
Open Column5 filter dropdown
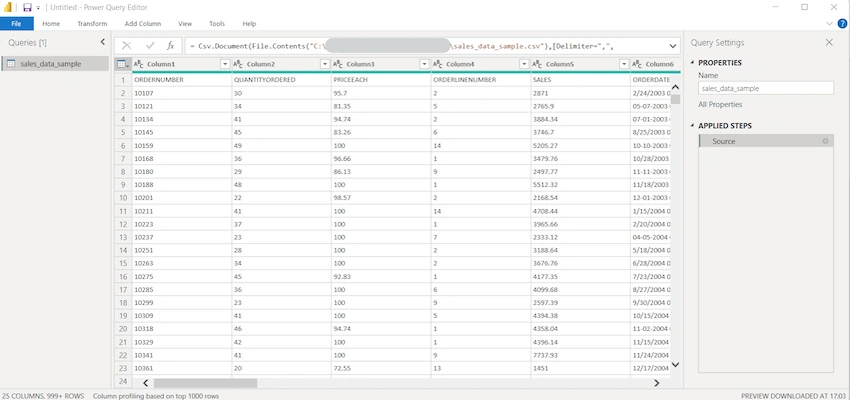(x=624, y=64)
